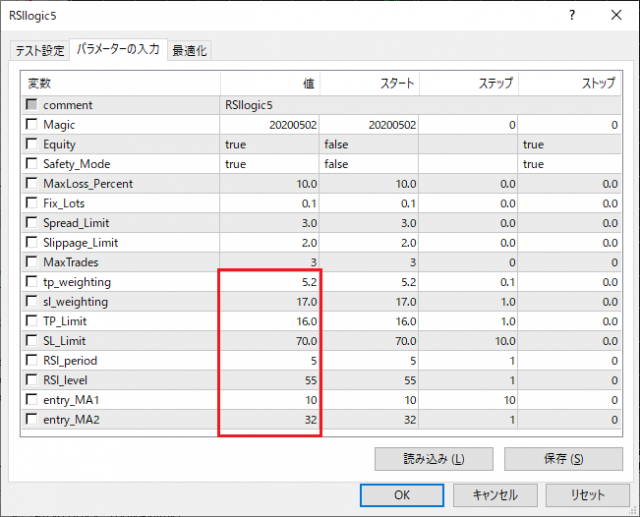Select the entry_MA2 value 32 cell
This screenshot has width=640, height=517.
click(269, 419)
